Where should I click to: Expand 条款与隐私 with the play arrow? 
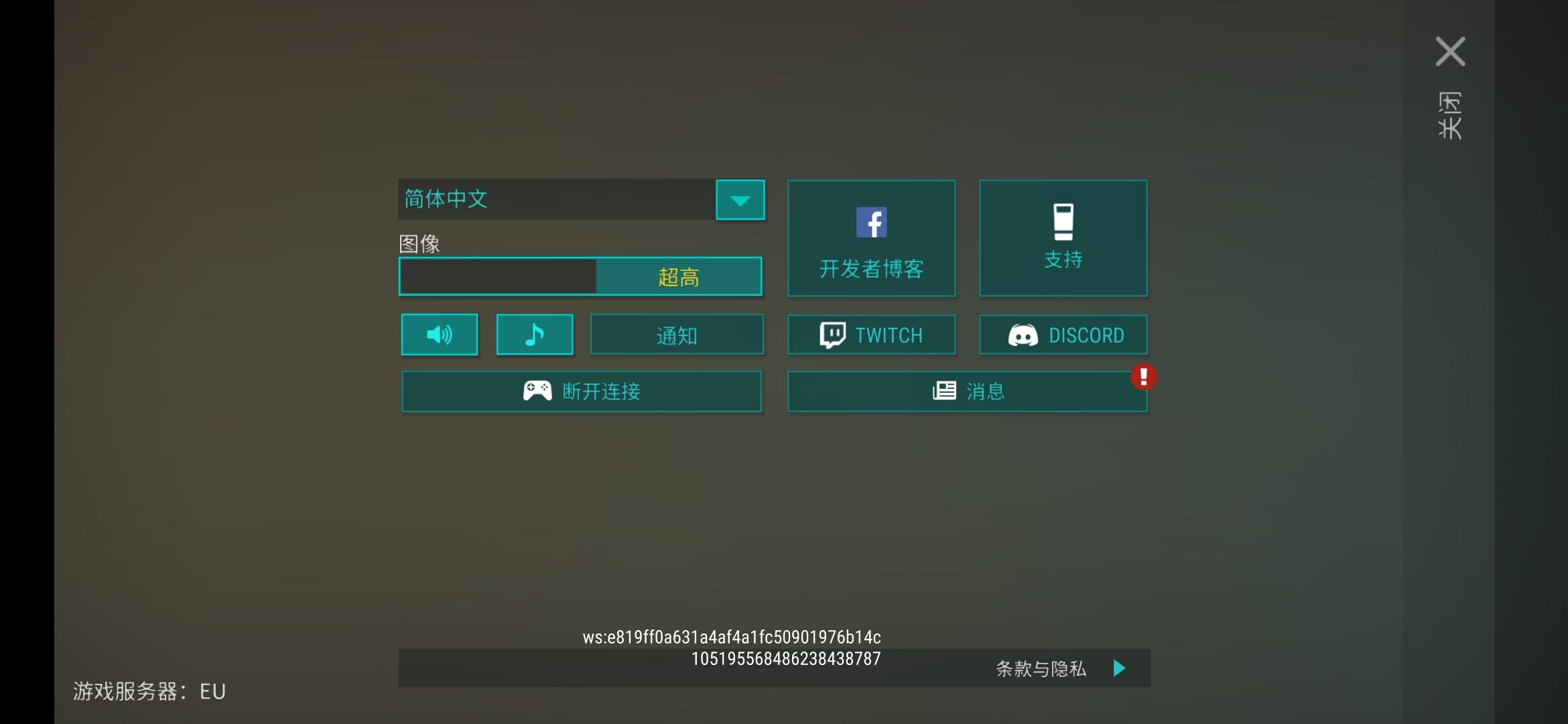[1119, 668]
